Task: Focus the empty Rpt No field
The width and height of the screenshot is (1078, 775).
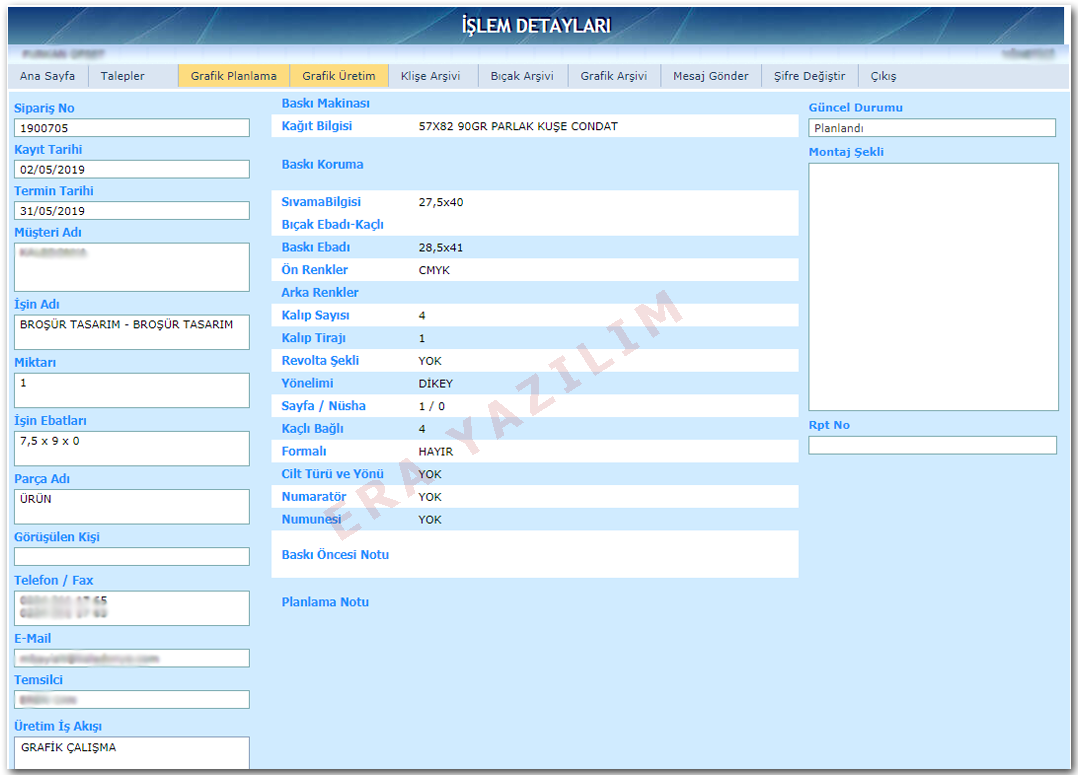Action: pos(932,446)
